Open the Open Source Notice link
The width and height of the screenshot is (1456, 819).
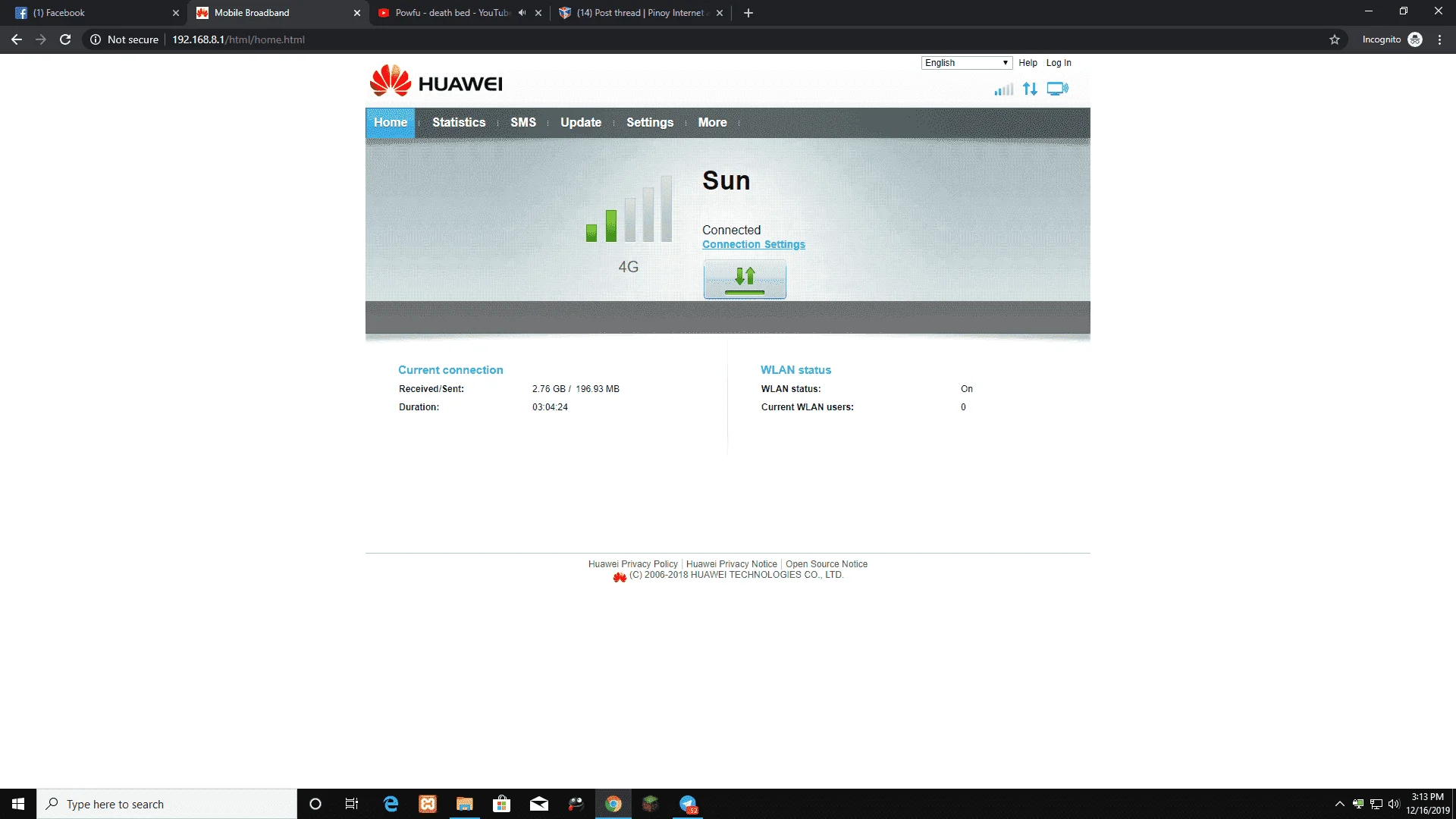pos(827,564)
